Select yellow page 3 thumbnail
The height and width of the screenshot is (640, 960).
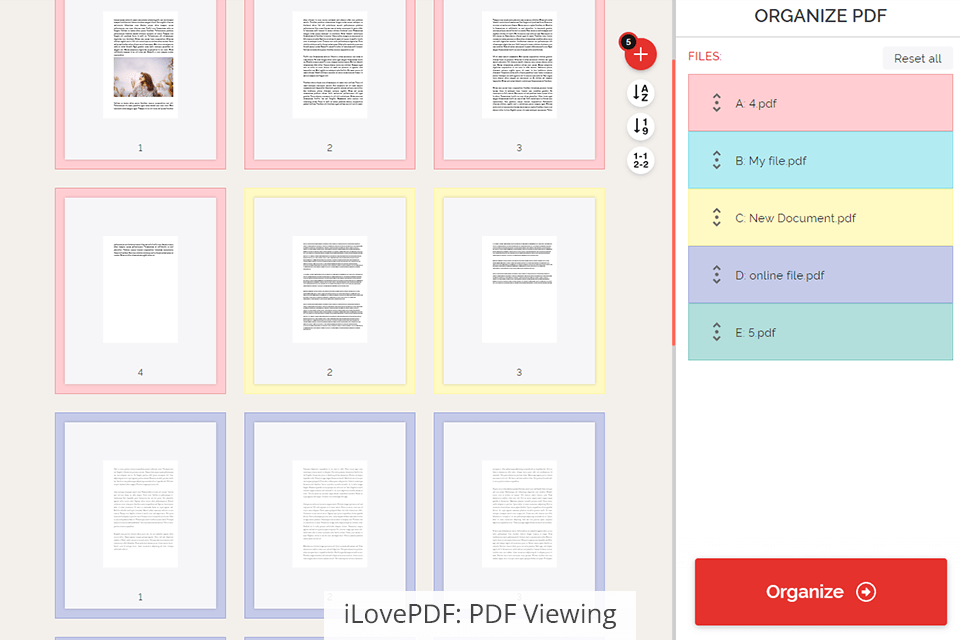point(519,291)
